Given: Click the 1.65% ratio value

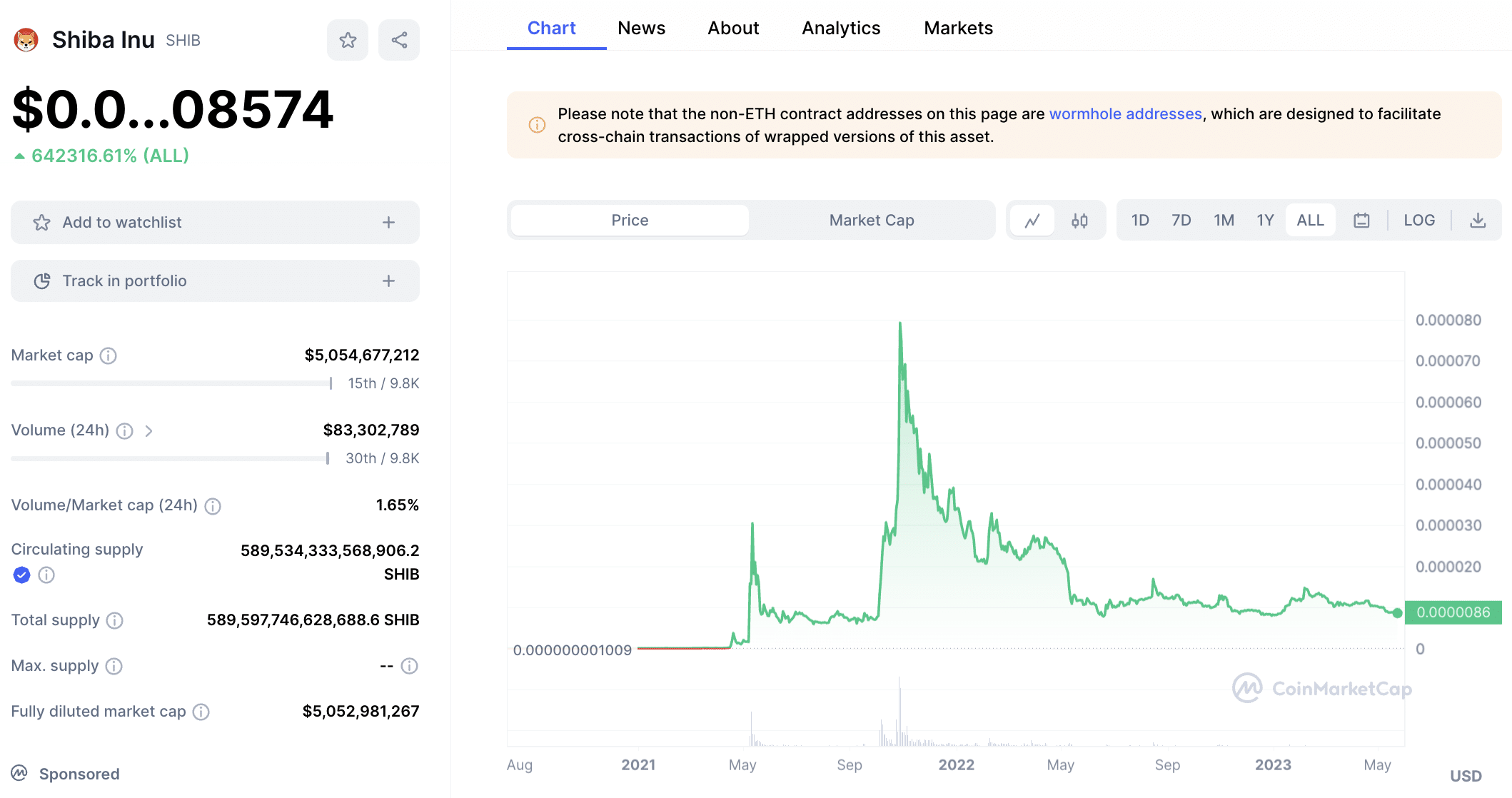Looking at the screenshot, I should 397,505.
